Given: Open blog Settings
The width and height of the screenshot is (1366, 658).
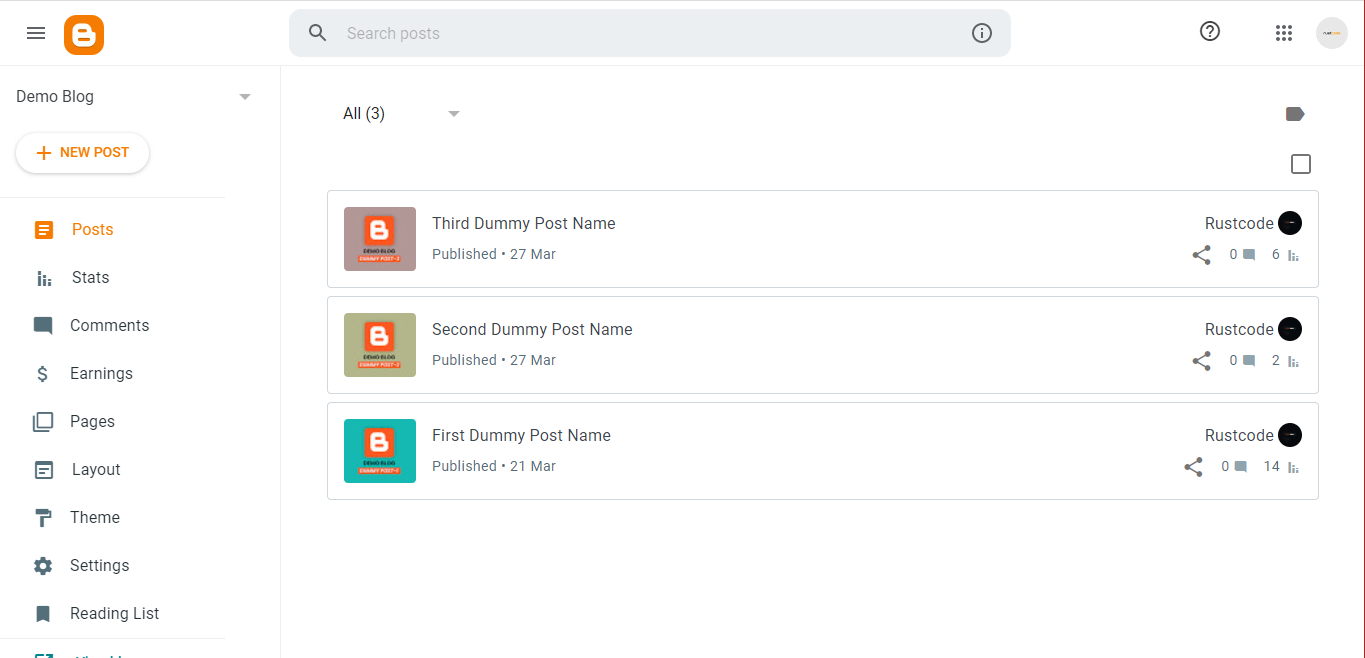Looking at the screenshot, I should pyautogui.click(x=100, y=565).
